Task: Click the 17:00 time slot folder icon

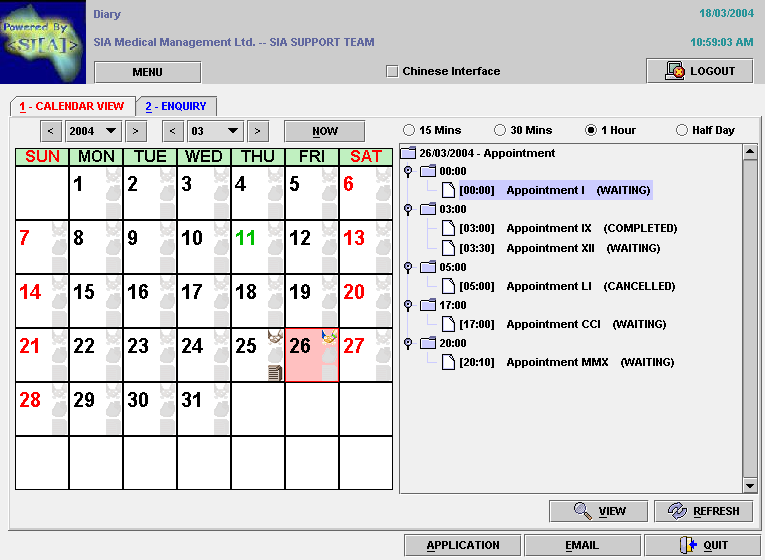Action: click(428, 305)
